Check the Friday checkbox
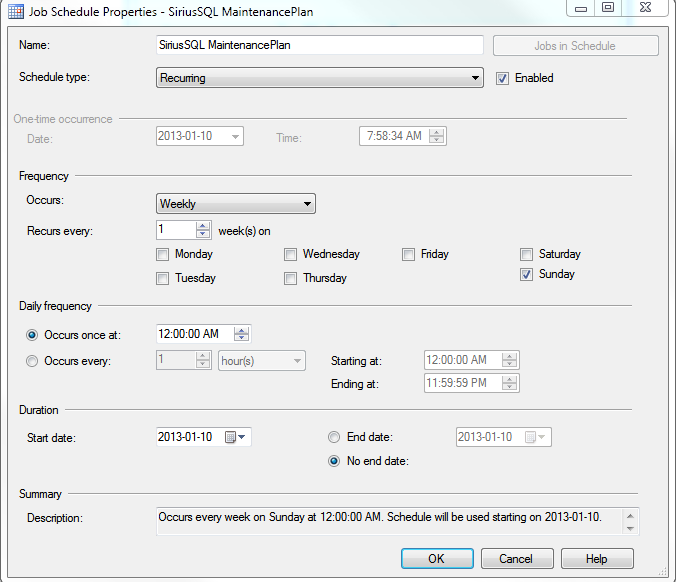Viewport: 676px width, 582px height. click(x=408, y=254)
